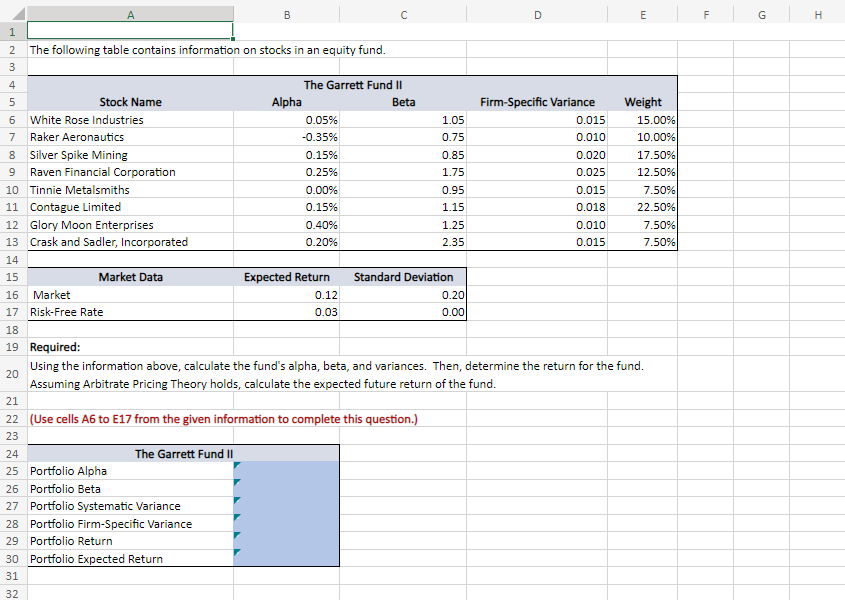Select the Contague Limited weight cell 22.50%
The image size is (845, 600).
tap(643, 207)
